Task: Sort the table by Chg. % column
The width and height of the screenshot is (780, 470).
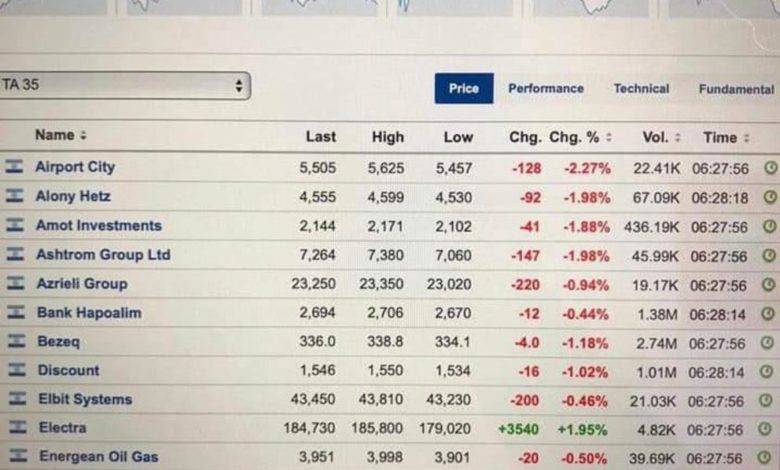Action: pos(581,137)
